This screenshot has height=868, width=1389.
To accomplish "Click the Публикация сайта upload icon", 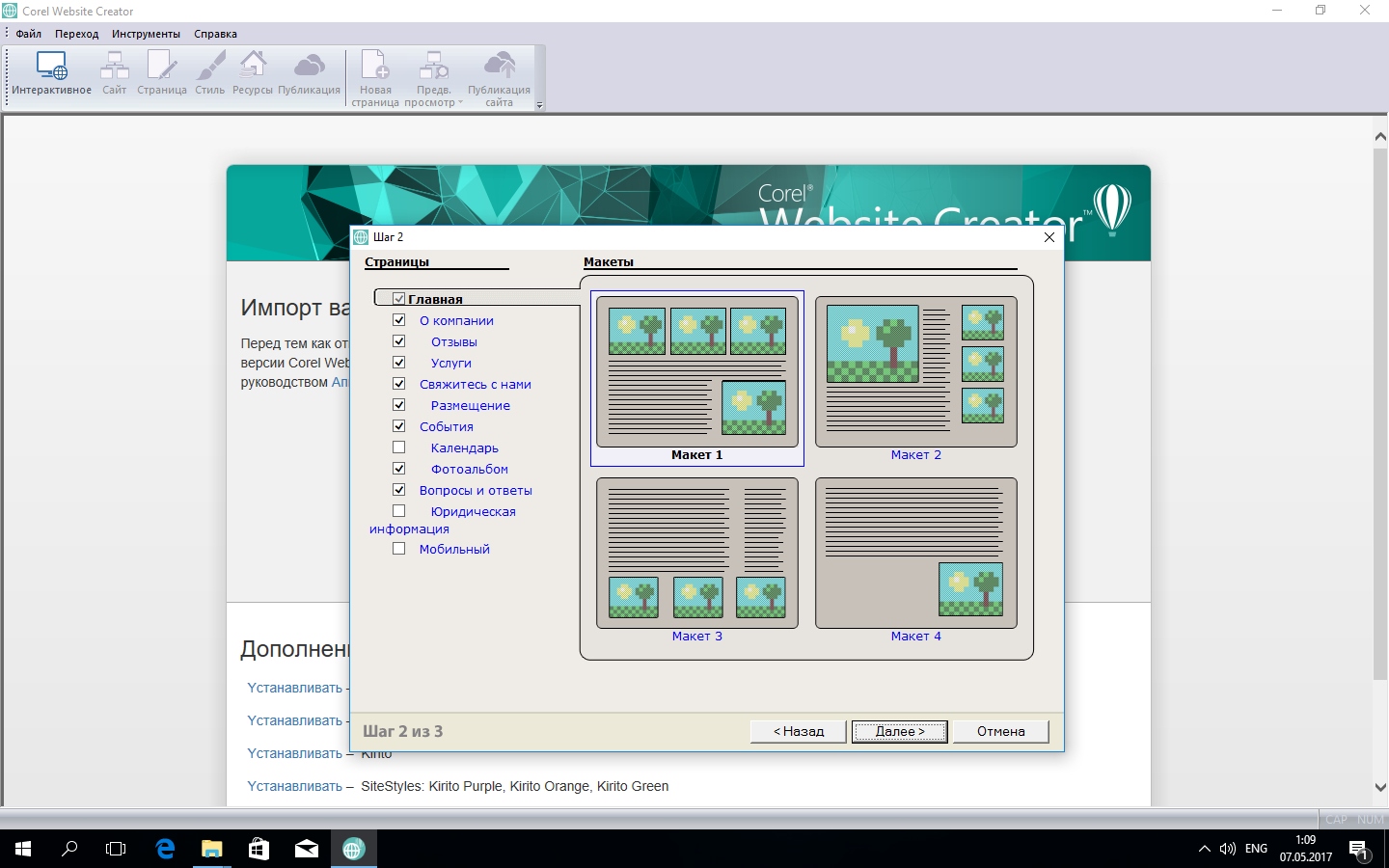I will (x=499, y=78).
